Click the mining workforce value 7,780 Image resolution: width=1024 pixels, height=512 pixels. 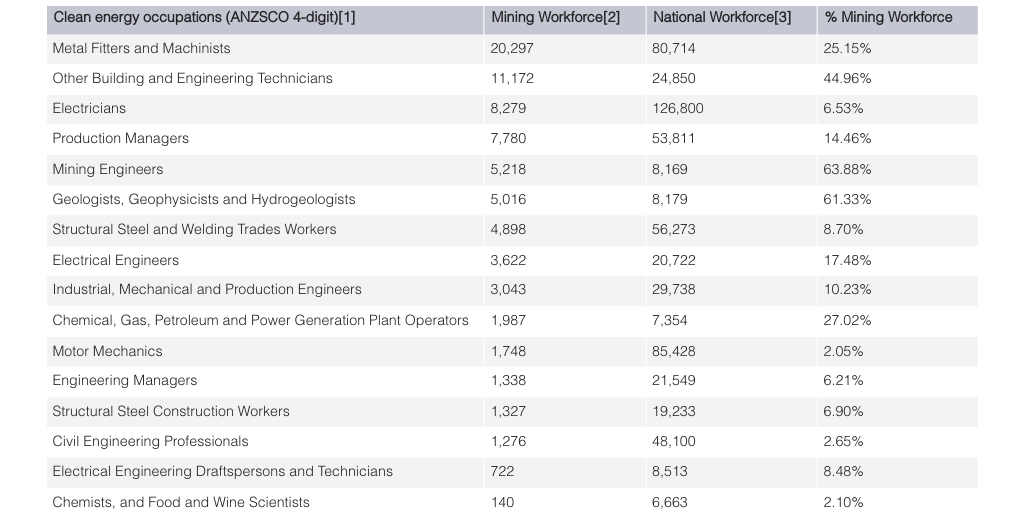coord(508,138)
